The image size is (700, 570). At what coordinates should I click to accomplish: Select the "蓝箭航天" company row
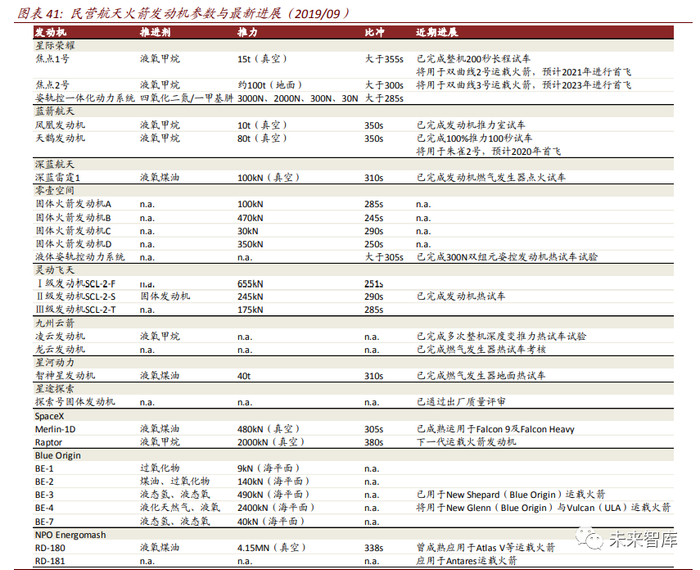[x=354, y=111]
